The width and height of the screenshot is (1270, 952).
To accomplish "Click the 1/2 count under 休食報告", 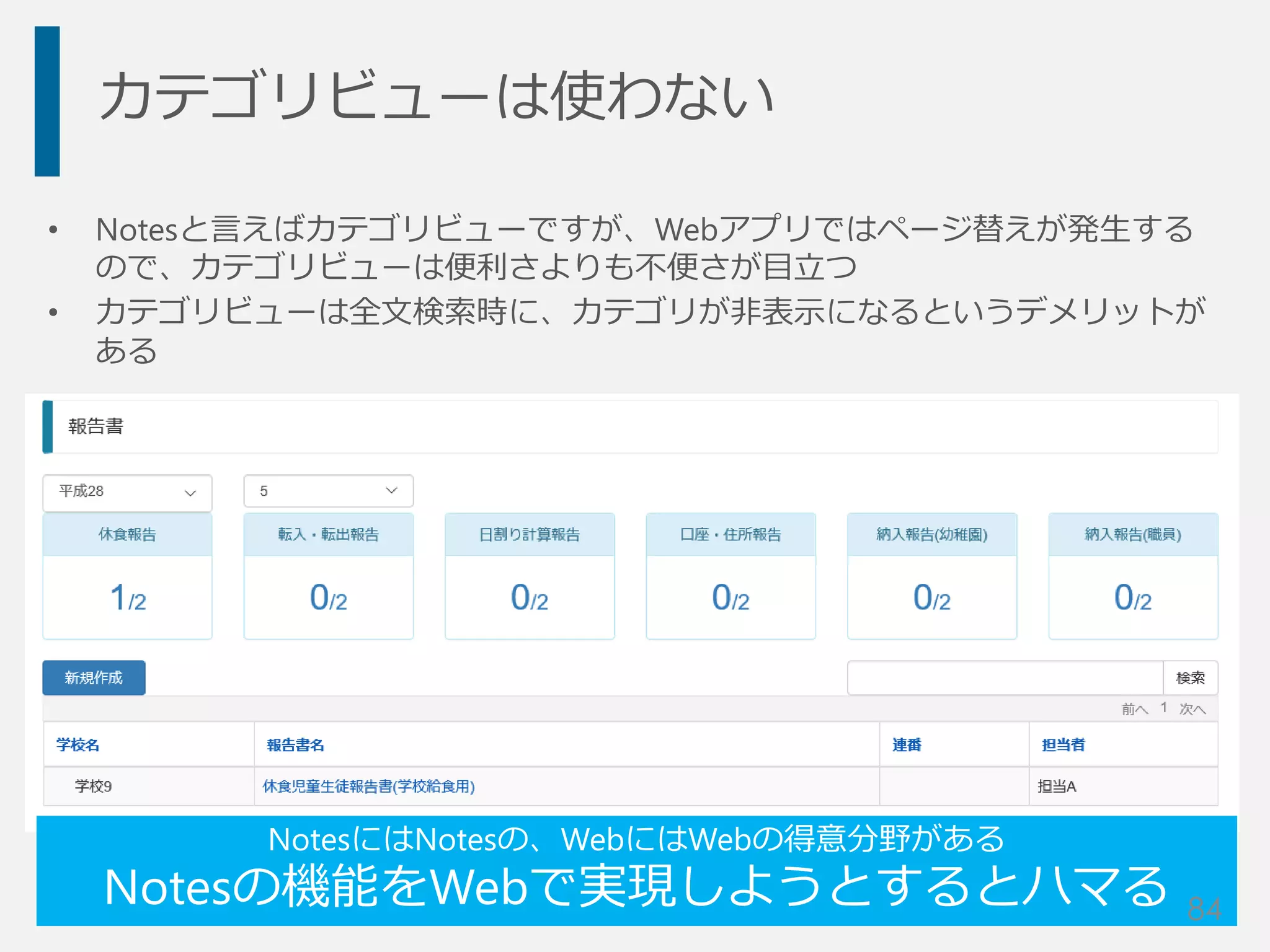I will (128, 597).
